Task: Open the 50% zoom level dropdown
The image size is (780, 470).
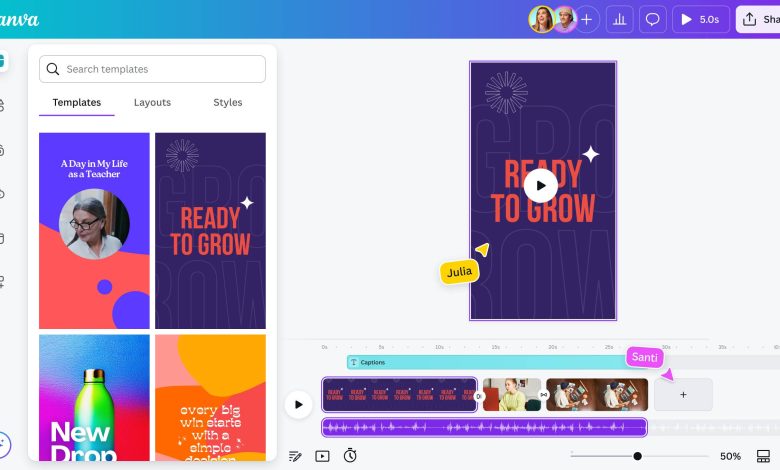Action: coord(730,456)
